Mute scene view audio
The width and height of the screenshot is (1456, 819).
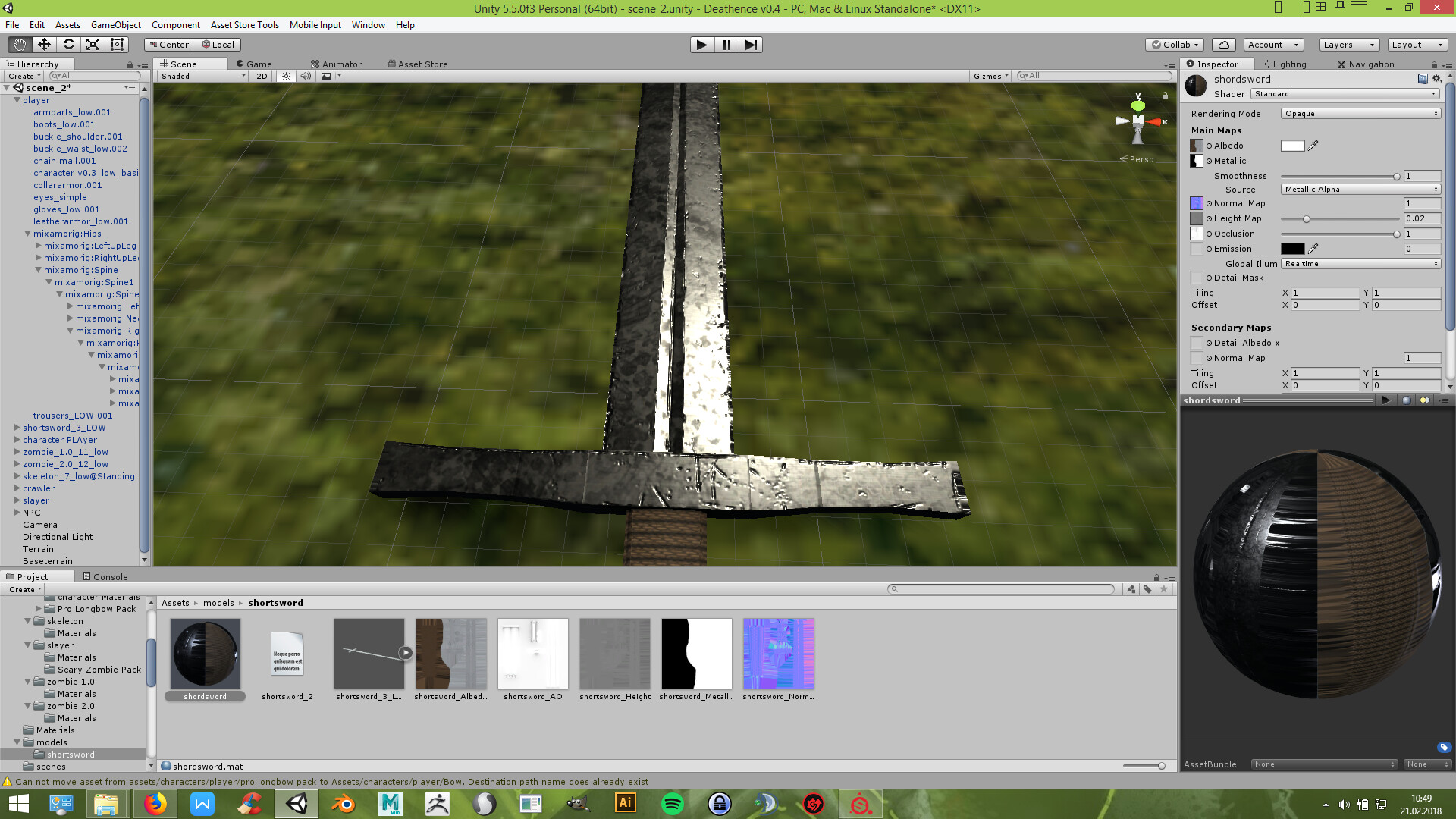[x=306, y=76]
